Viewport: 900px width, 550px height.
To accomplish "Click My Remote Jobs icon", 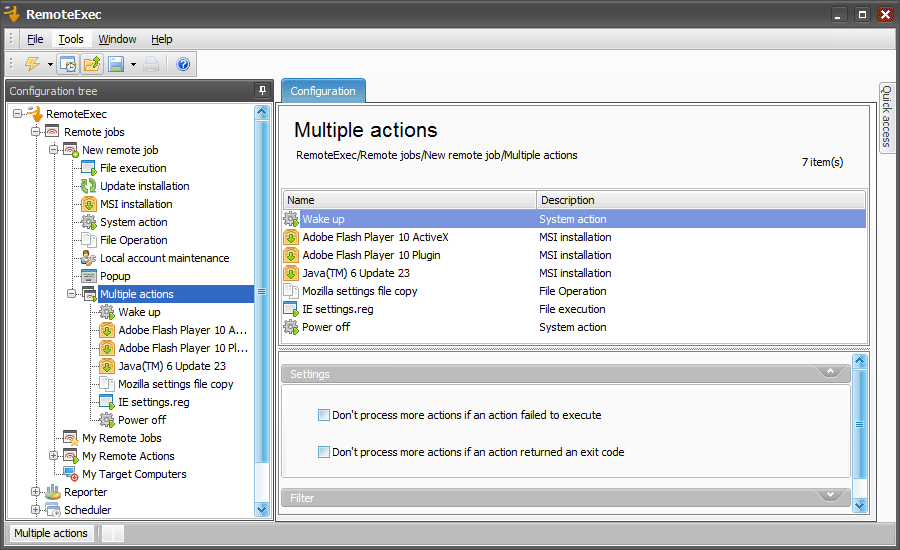I will point(71,437).
